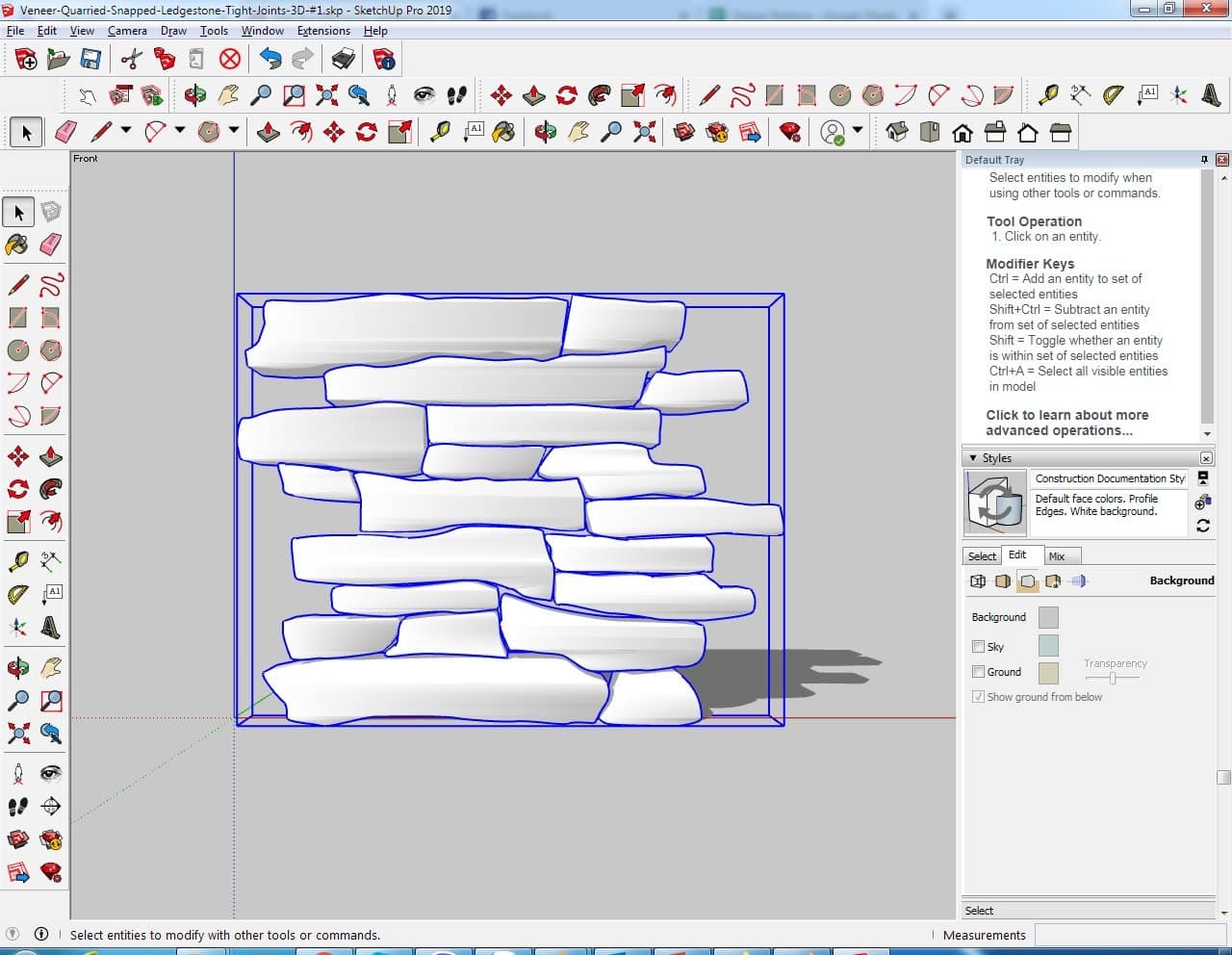Expand the pencil line tool dropdown
The height and width of the screenshot is (955, 1232).
pos(125,131)
